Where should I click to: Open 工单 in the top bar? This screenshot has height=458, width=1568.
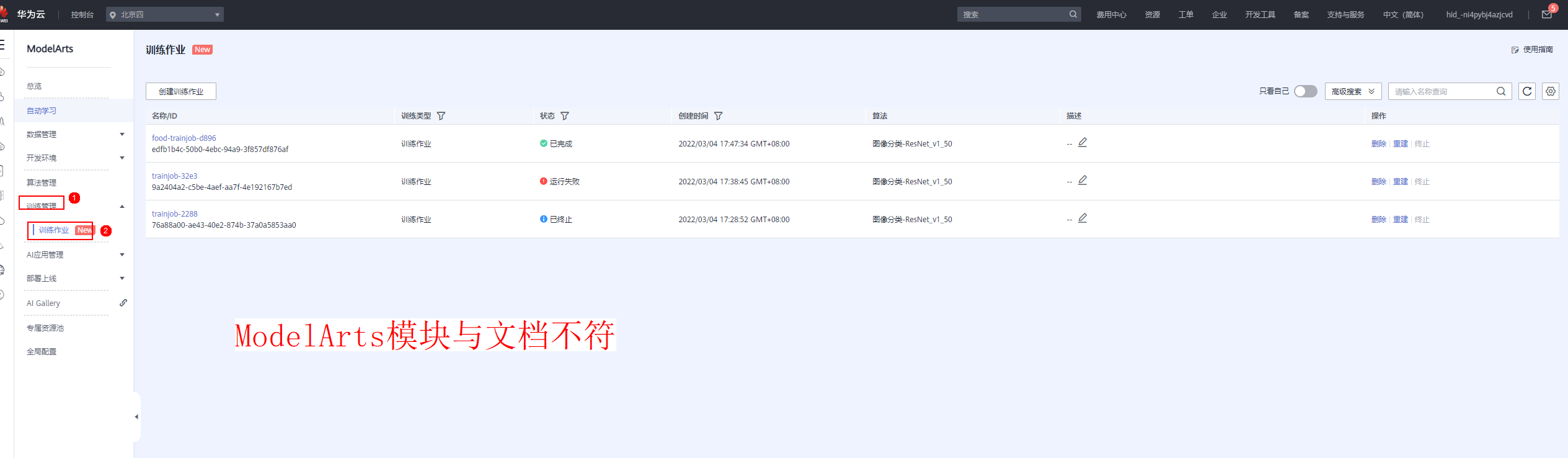[1186, 15]
